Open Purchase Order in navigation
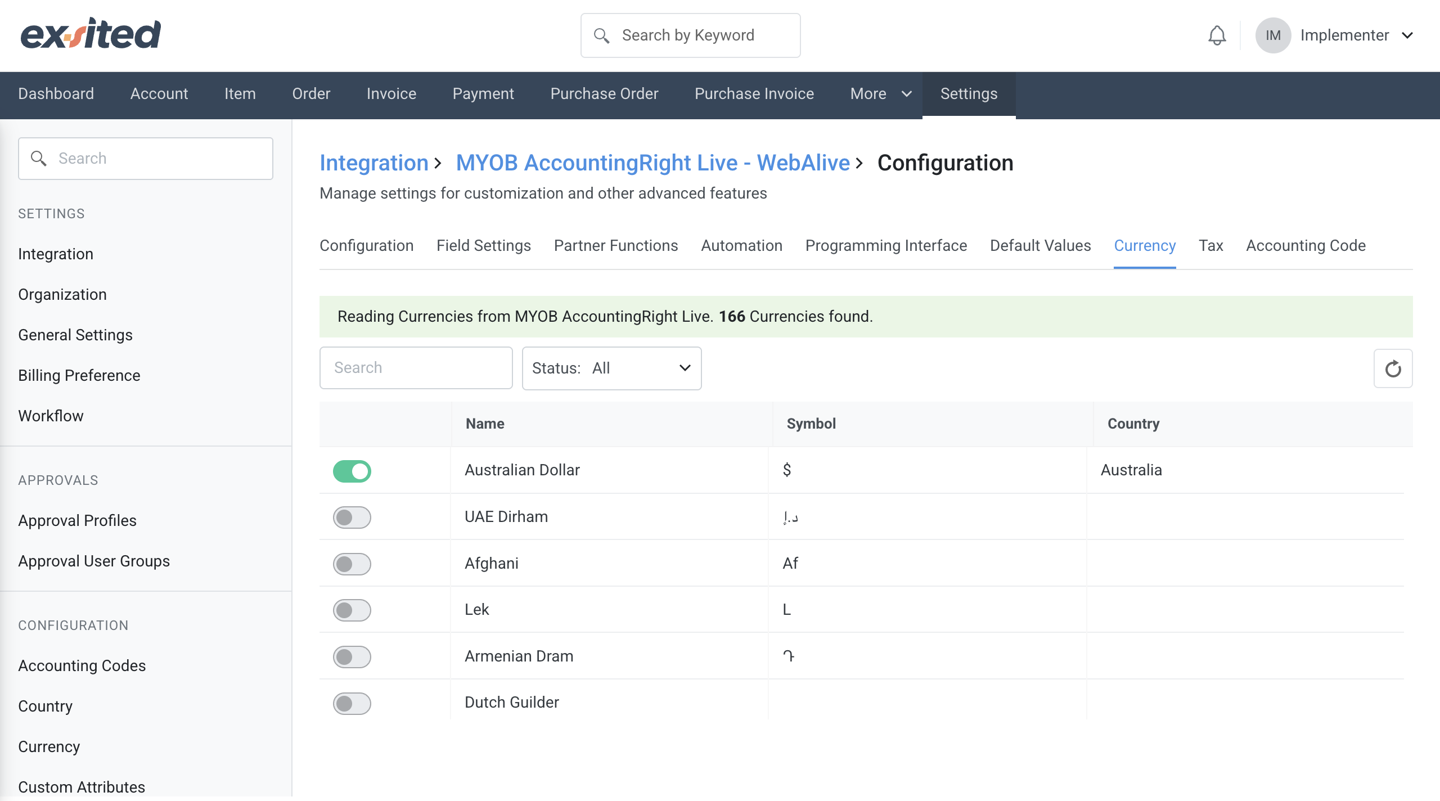Image resolution: width=1440 pixels, height=801 pixels. click(x=604, y=94)
